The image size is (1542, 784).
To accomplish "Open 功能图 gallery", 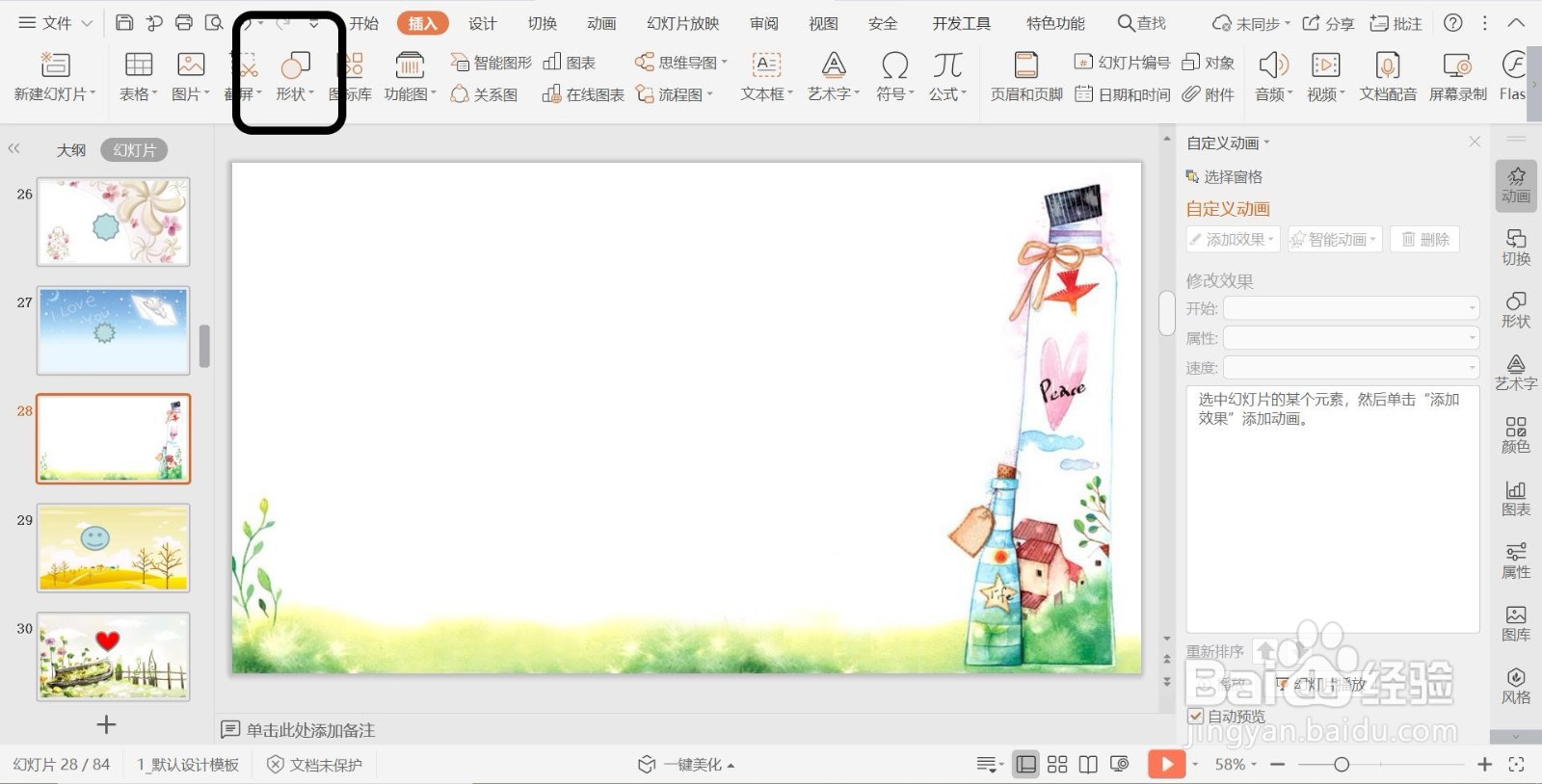I will pos(410,77).
